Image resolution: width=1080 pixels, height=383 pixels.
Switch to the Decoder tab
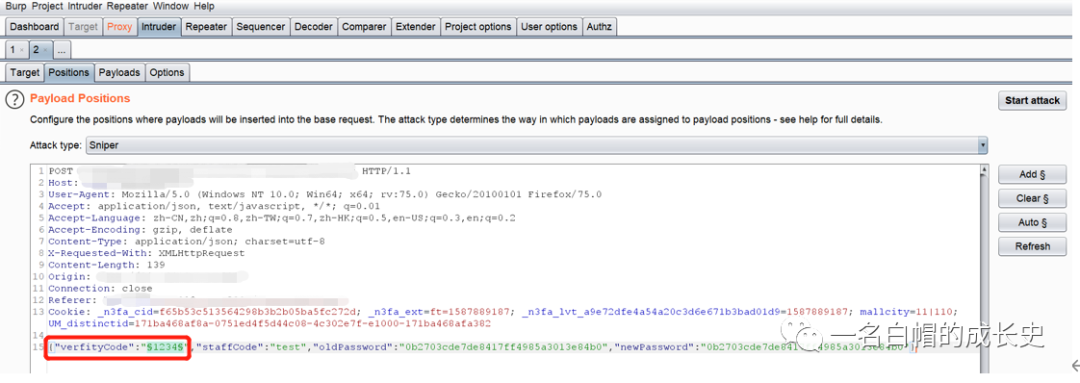[313, 27]
